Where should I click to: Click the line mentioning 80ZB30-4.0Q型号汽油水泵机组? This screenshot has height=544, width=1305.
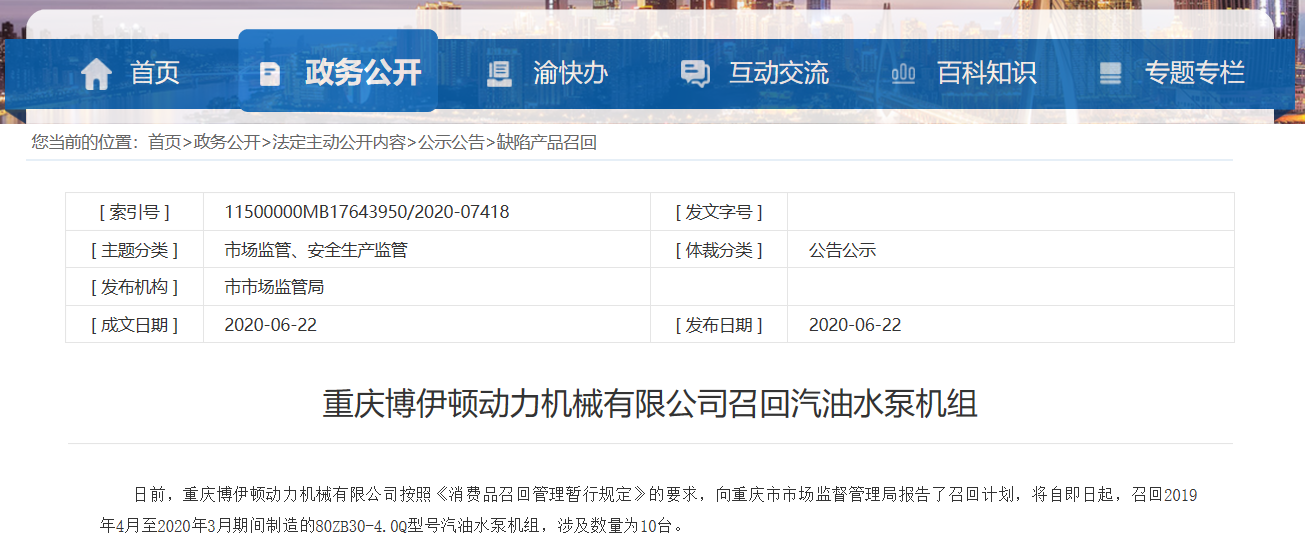(392, 525)
